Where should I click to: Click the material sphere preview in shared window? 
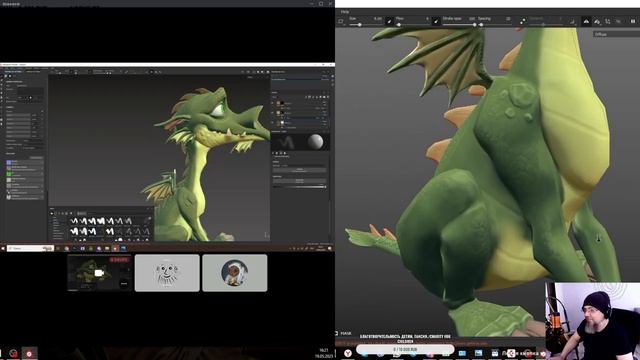316,142
